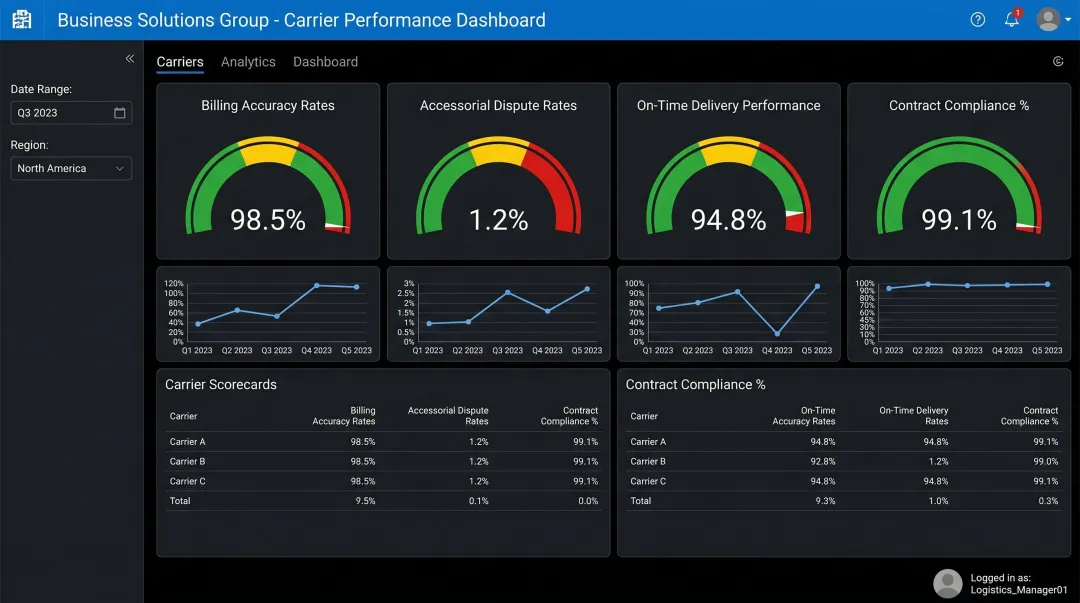This screenshot has height=603, width=1080.
Task: Click Carrier A in Carrier Scorecards table
Action: pos(187,442)
